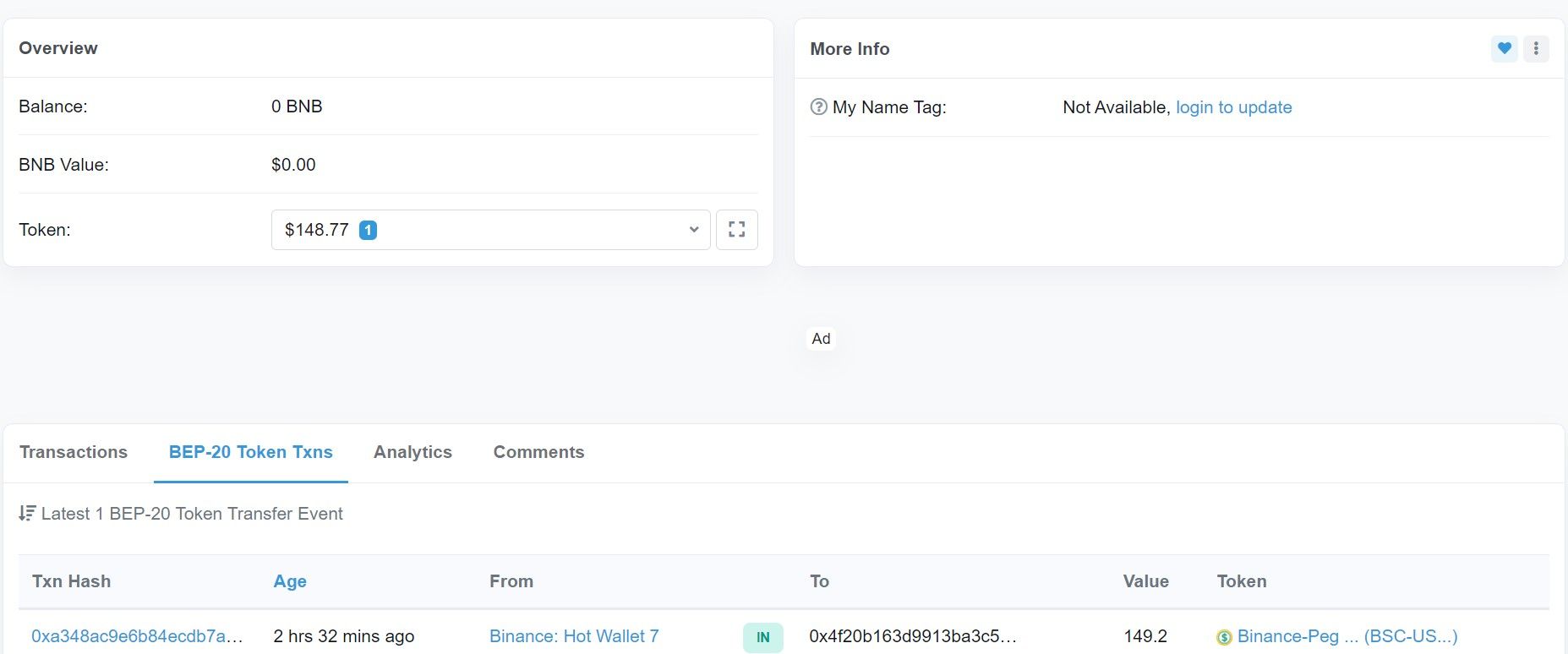1568x654 pixels.
Task: Click the Age column header
Action: pos(290,581)
